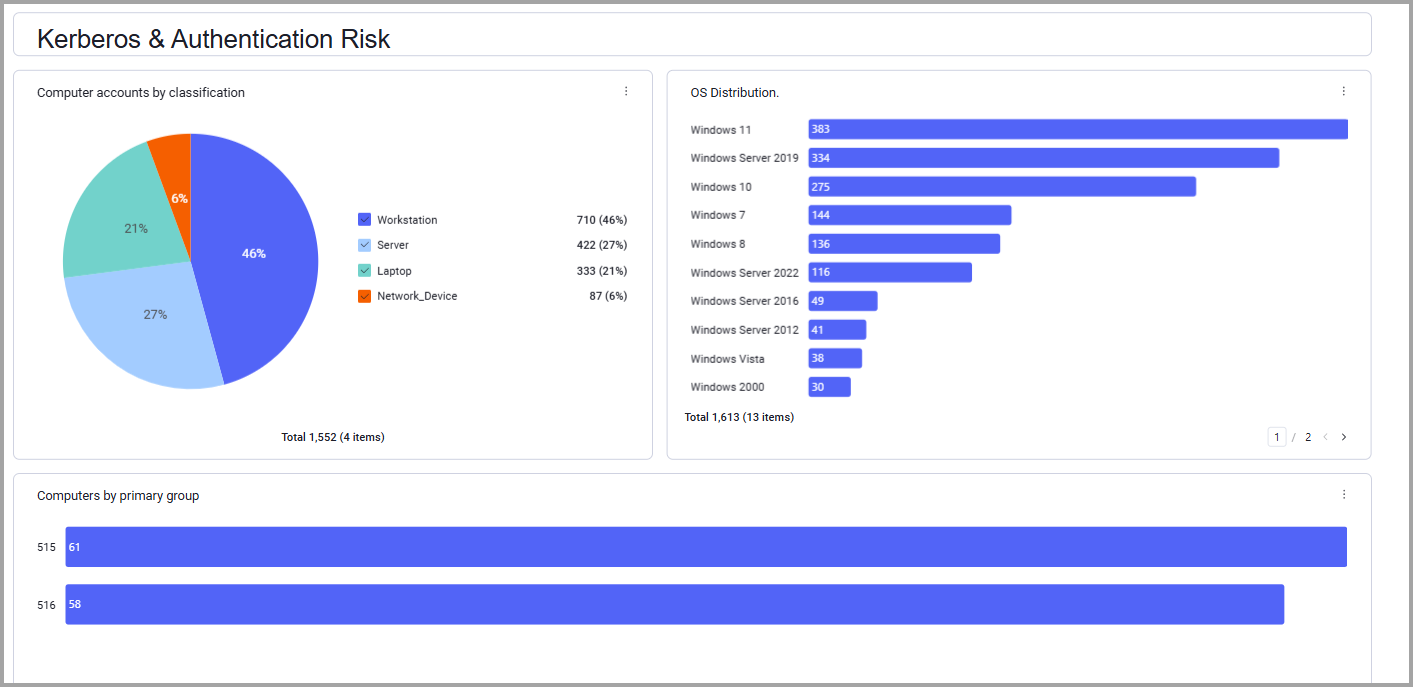Image resolution: width=1413 pixels, height=687 pixels.
Task: Select the Windows Server 2012 bar showing 41
Action: 837,330
